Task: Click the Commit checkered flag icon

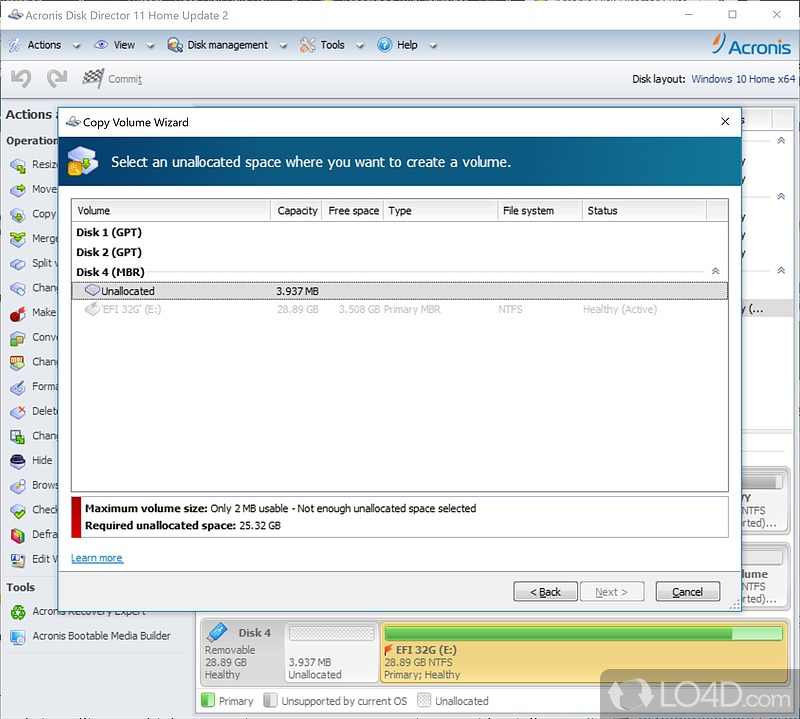Action: pos(93,79)
